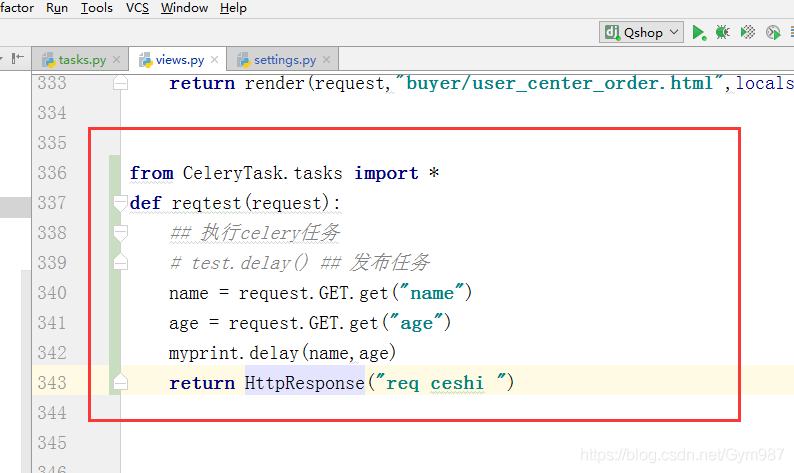Viewport: 794px width, 473px height.
Task: Open the VCS menu
Action: [137, 8]
